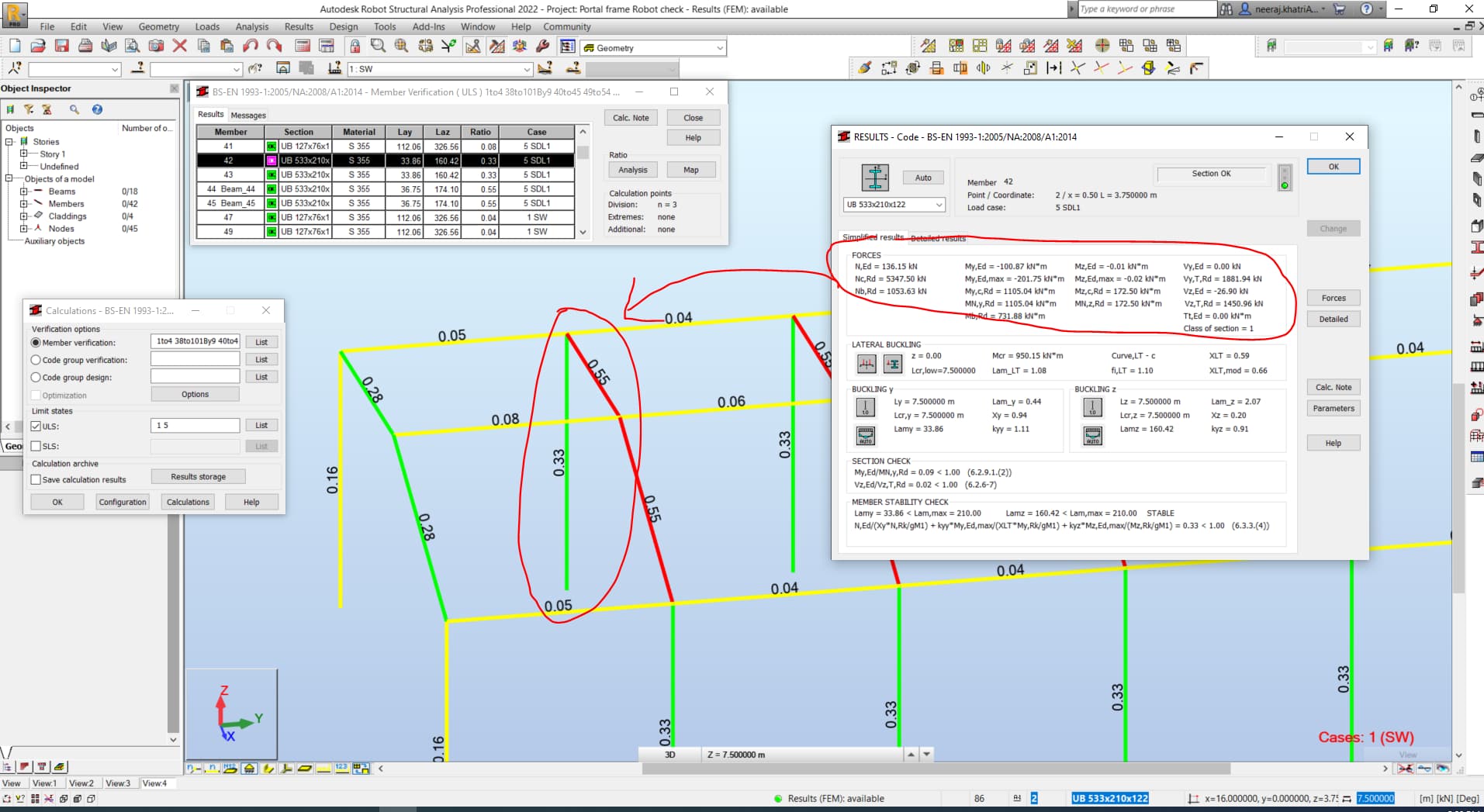Click the Auto button in Results dialog
This screenshot has width=1484, height=812.
[923, 178]
